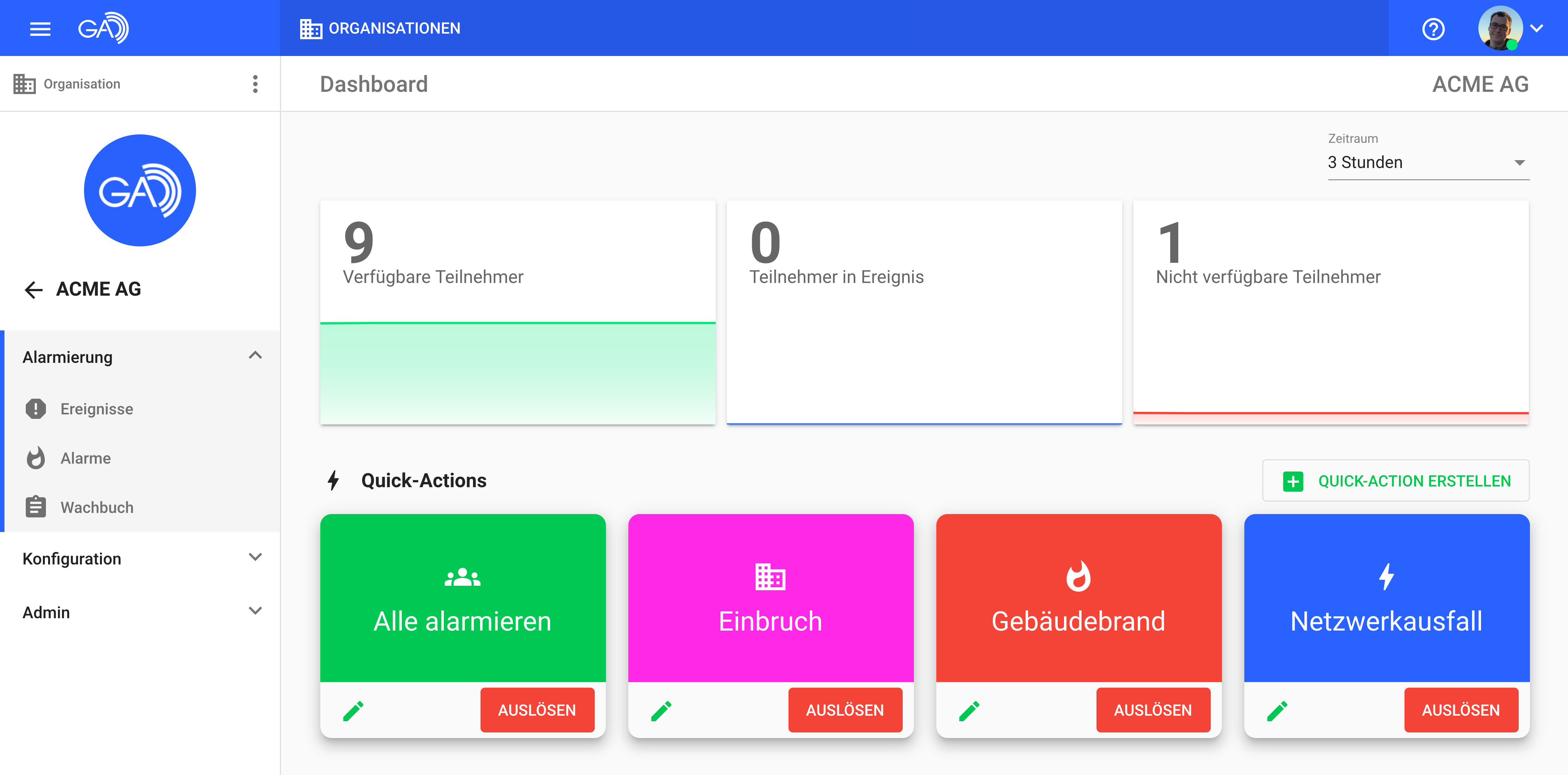Edit the Einbruch quick action pencil
This screenshot has height=775, width=1568.
661,710
